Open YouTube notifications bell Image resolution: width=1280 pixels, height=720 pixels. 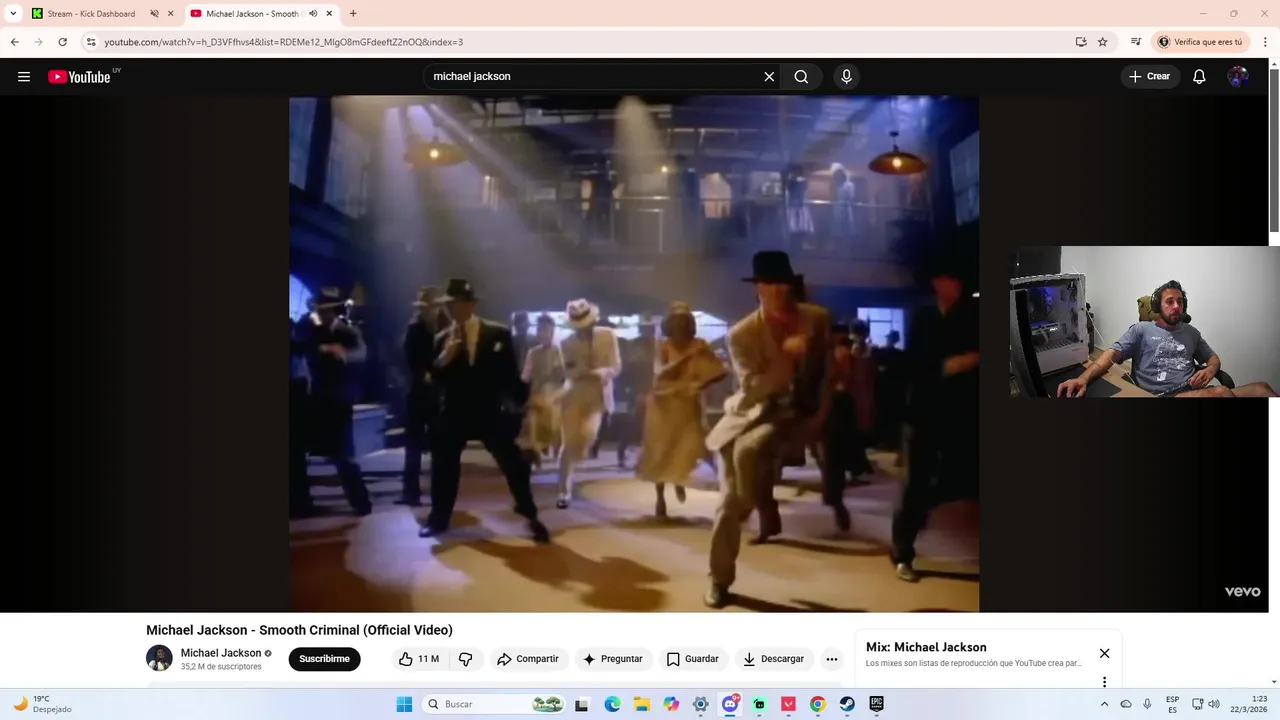[x=1199, y=77]
